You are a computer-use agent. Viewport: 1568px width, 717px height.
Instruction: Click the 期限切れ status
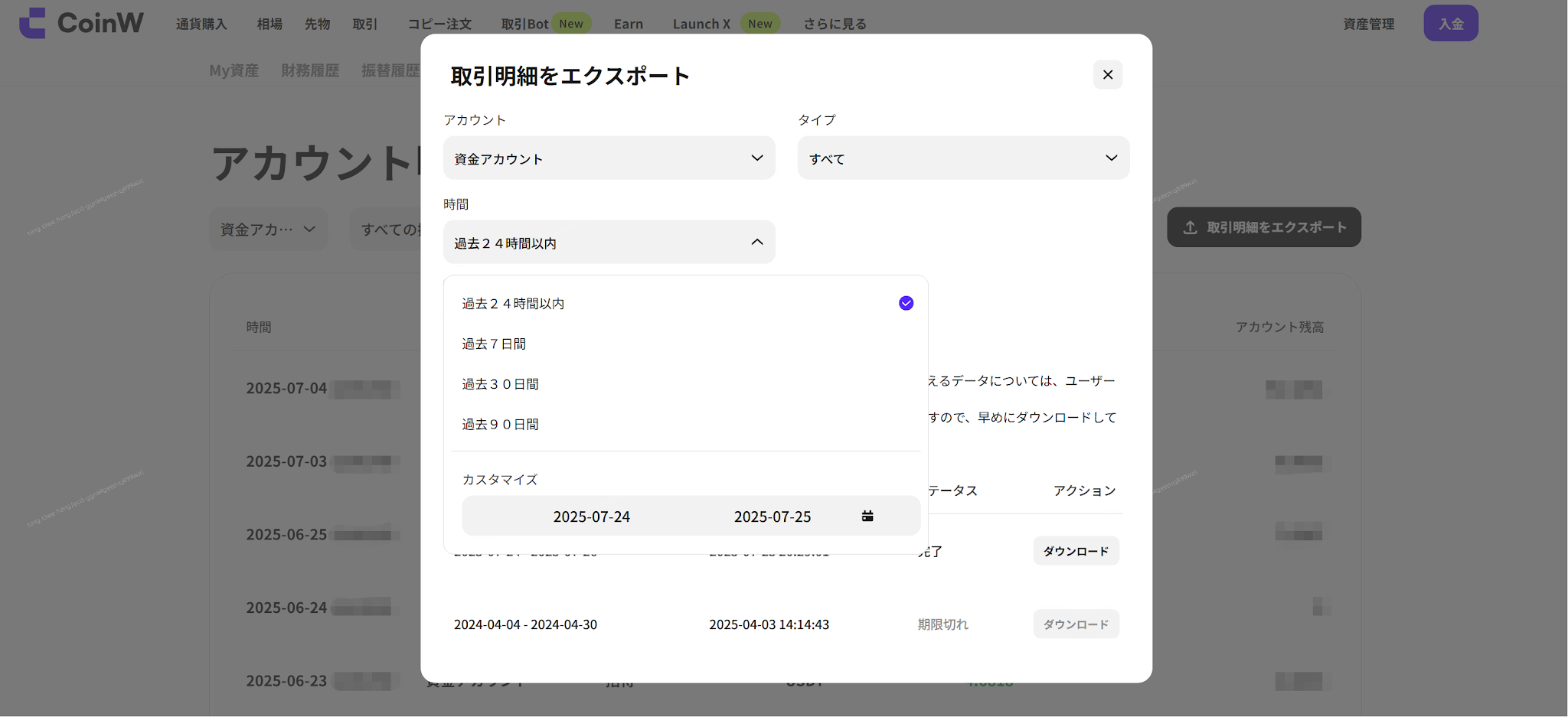pos(943,624)
